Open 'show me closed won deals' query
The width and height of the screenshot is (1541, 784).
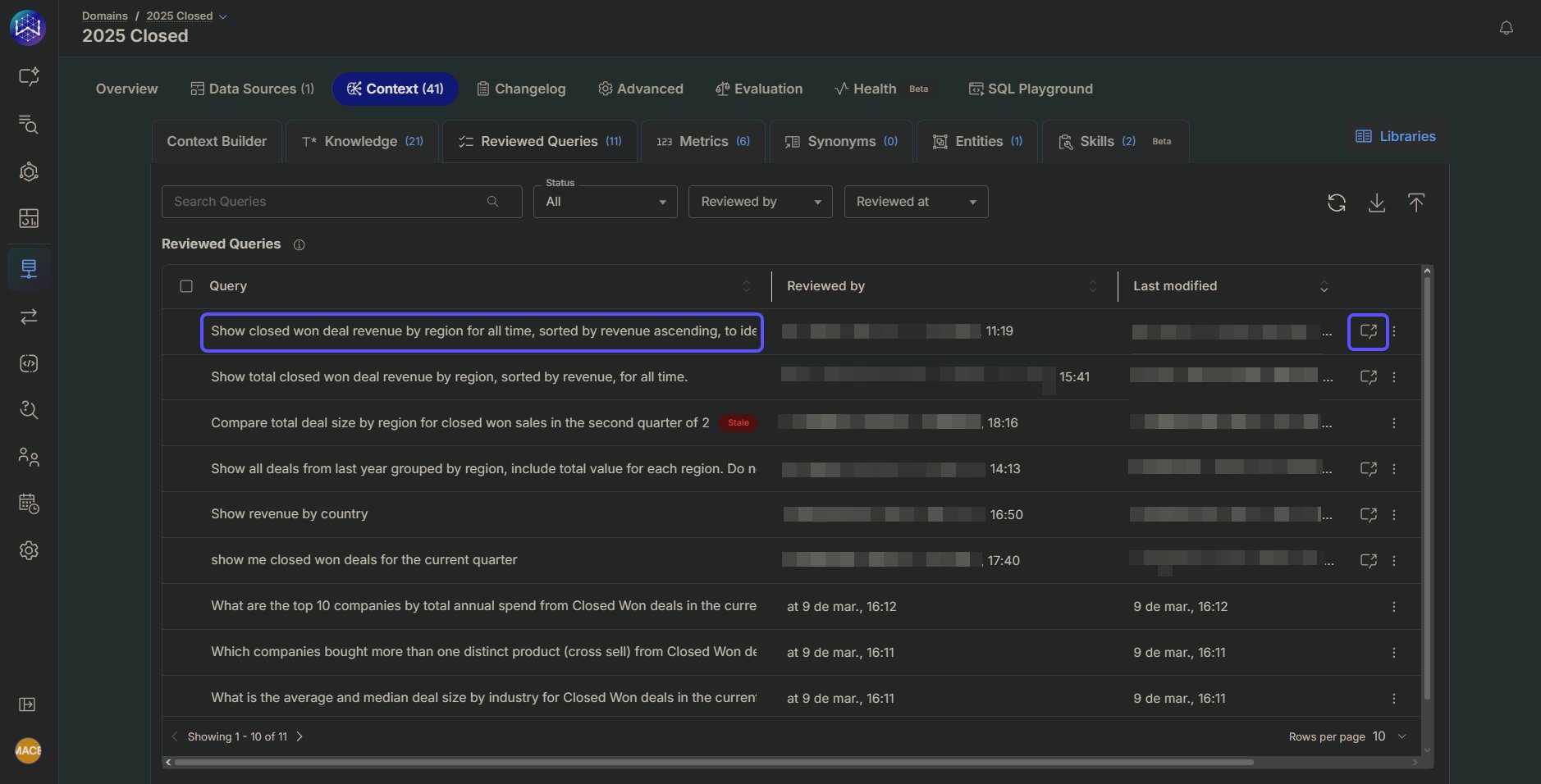pyautogui.click(x=364, y=560)
